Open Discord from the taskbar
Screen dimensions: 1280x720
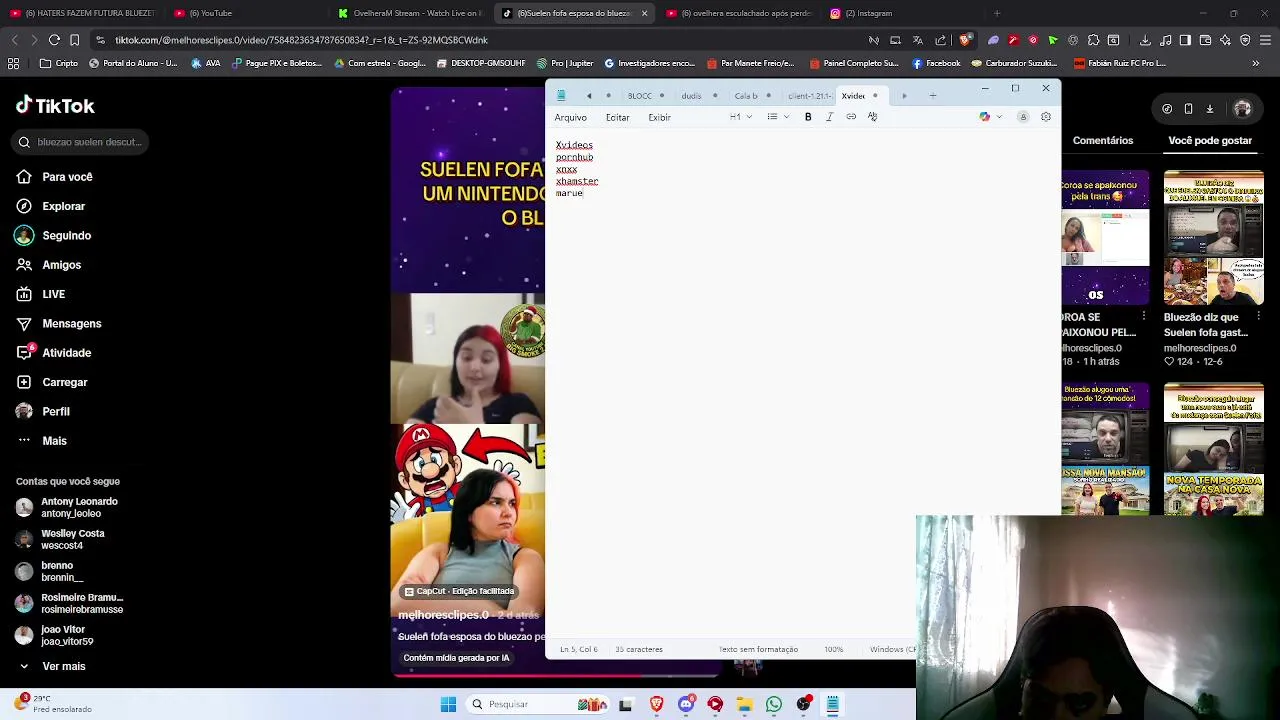click(x=685, y=704)
